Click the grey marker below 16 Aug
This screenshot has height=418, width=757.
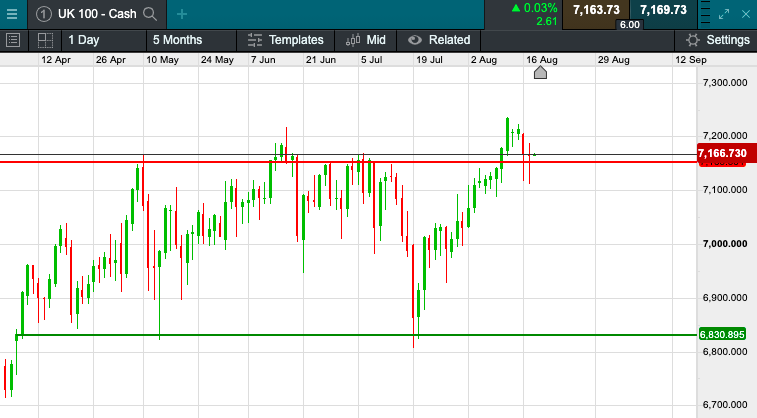point(541,72)
